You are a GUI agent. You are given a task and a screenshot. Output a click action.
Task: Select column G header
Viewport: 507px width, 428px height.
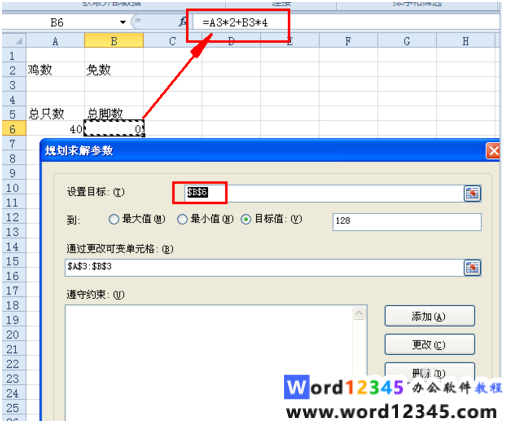tap(407, 41)
